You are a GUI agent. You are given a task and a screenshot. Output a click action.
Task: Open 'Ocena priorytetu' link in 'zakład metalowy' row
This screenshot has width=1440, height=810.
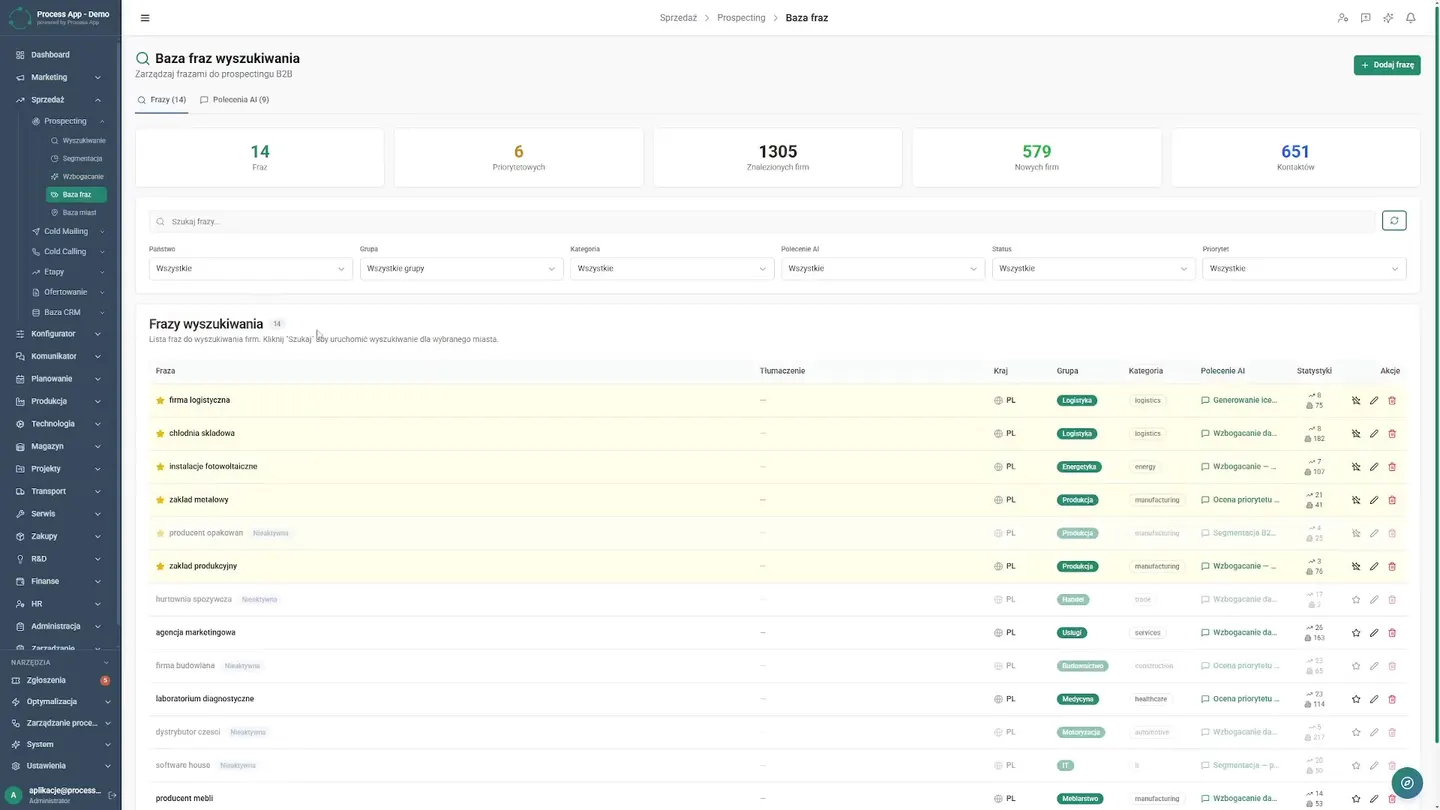coord(1240,500)
